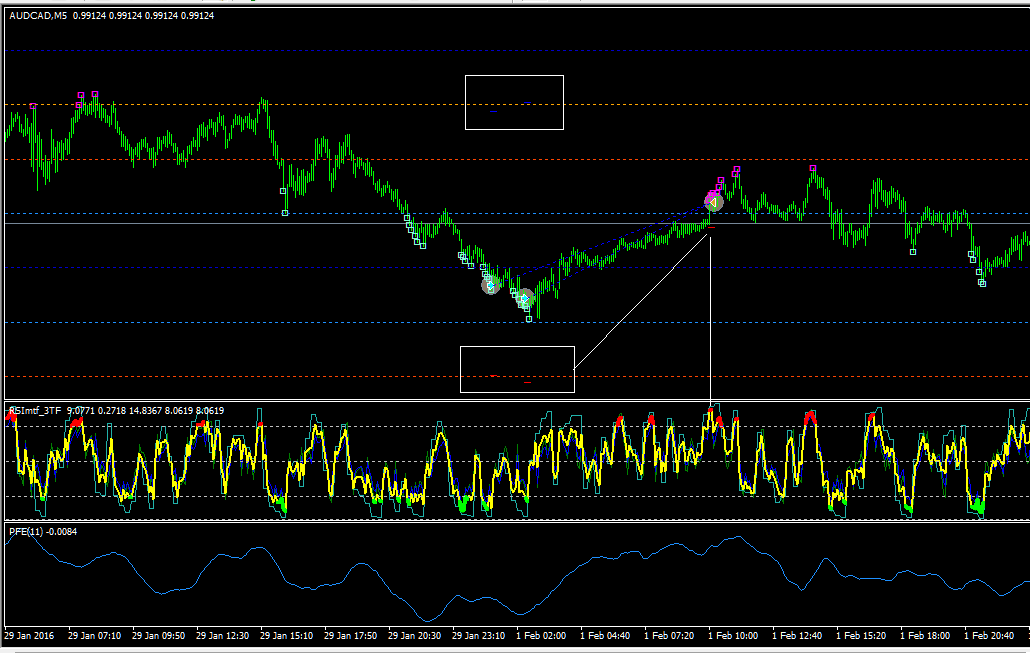1030x653 pixels.
Task: Click the 1 Feb 10:00 time label
Action: [733, 636]
